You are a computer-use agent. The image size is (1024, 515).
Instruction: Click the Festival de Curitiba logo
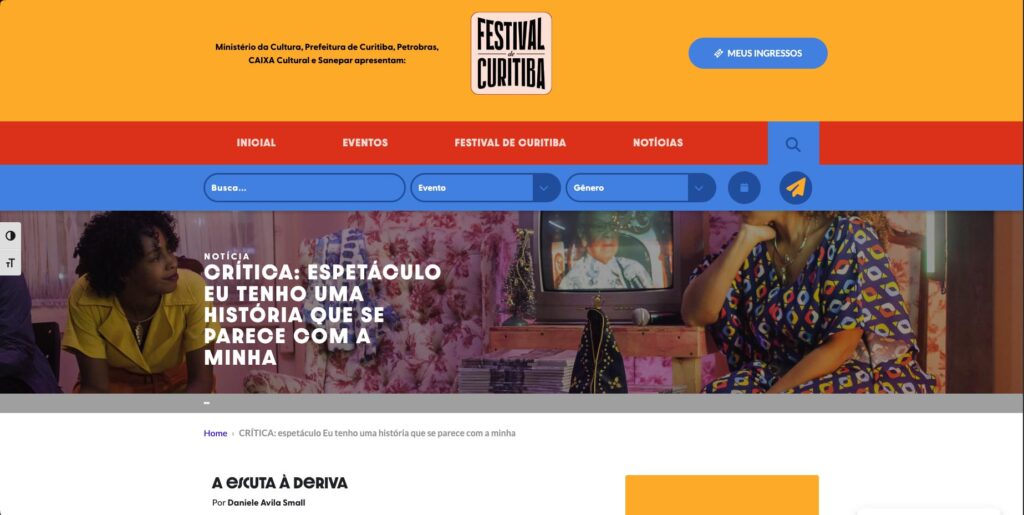511,54
